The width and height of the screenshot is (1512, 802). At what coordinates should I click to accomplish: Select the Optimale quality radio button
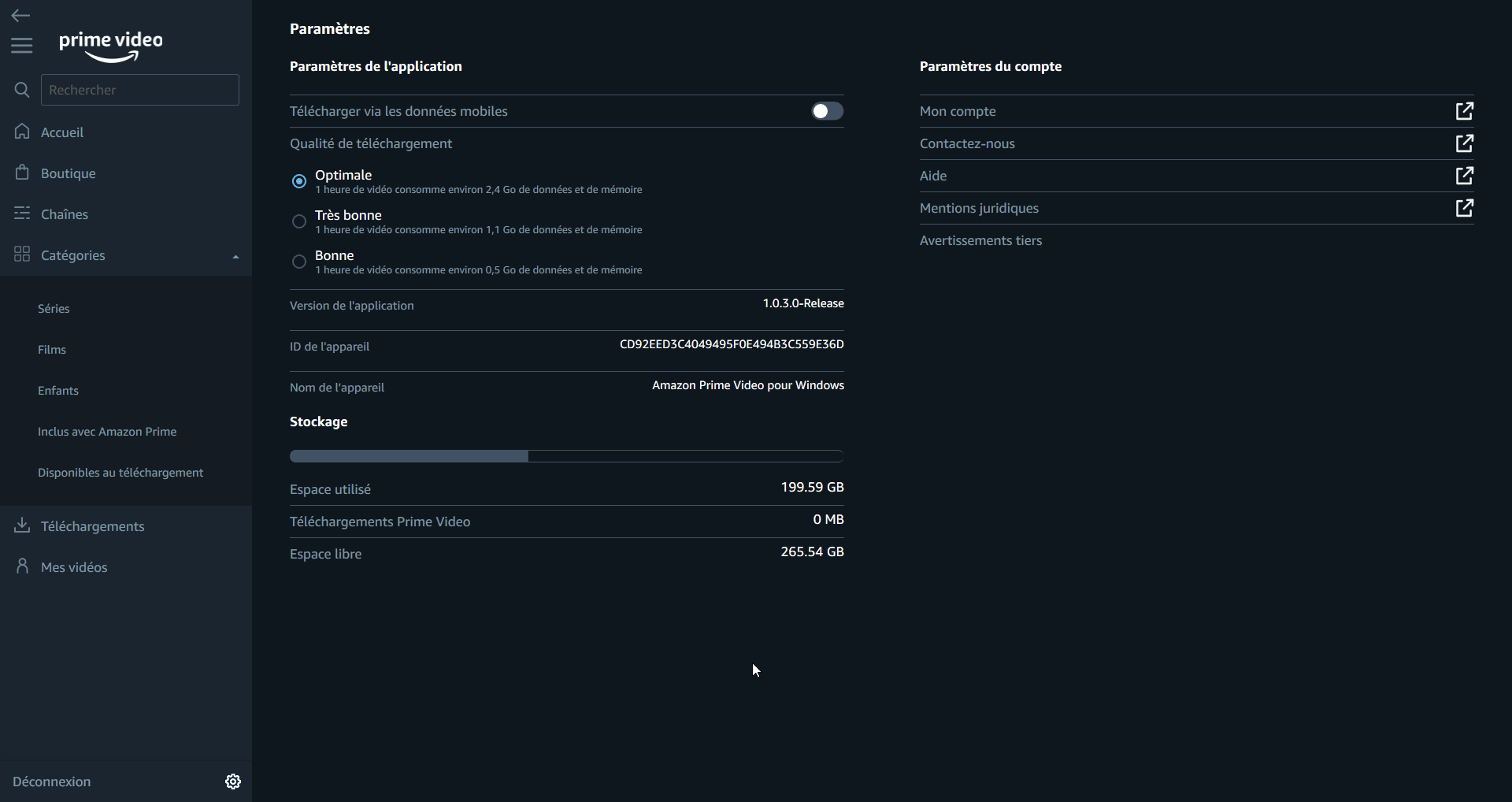[299, 181]
